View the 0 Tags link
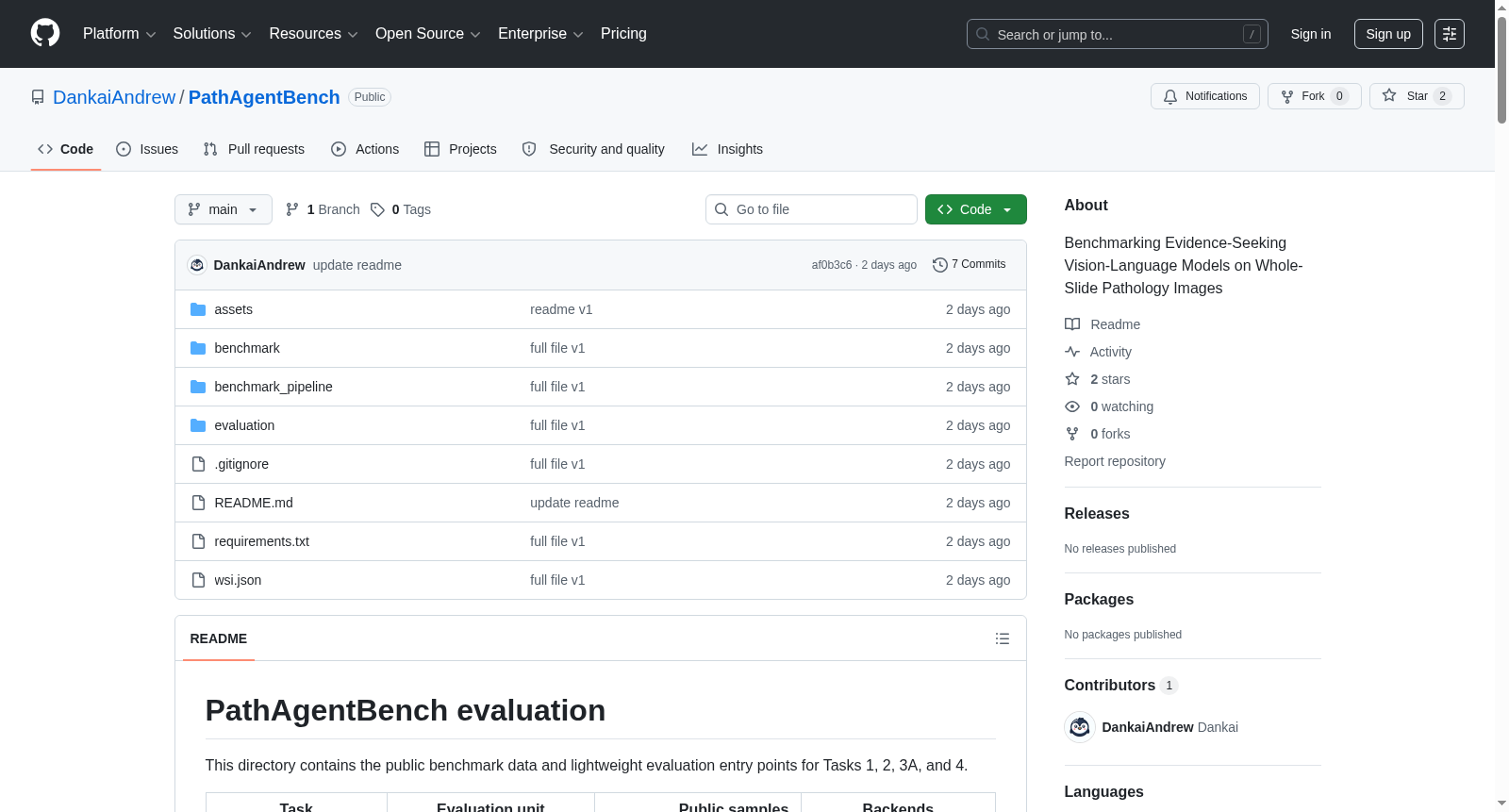Image resolution: width=1509 pixels, height=812 pixels. [401, 209]
